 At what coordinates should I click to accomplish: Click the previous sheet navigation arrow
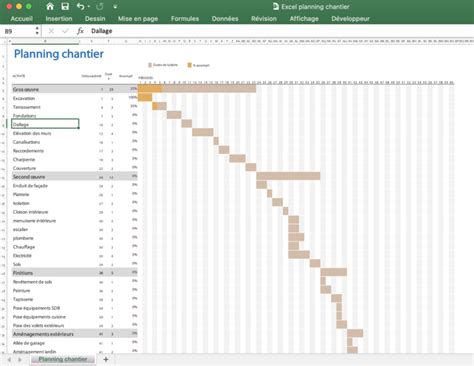pyautogui.click(x=9, y=359)
